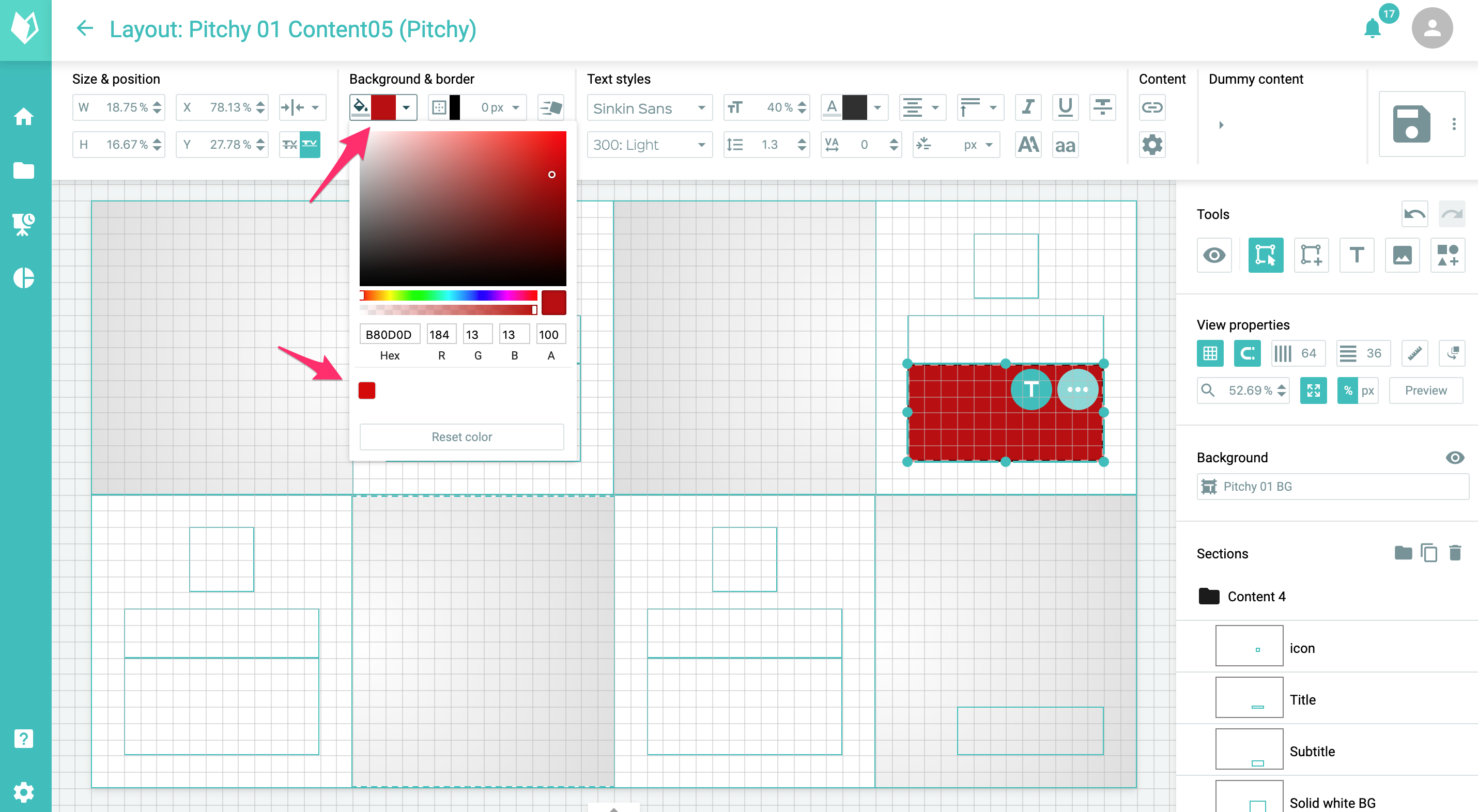Select the Text tool in Tools
This screenshot has width=1478, height=812.
coord(1357,255)
